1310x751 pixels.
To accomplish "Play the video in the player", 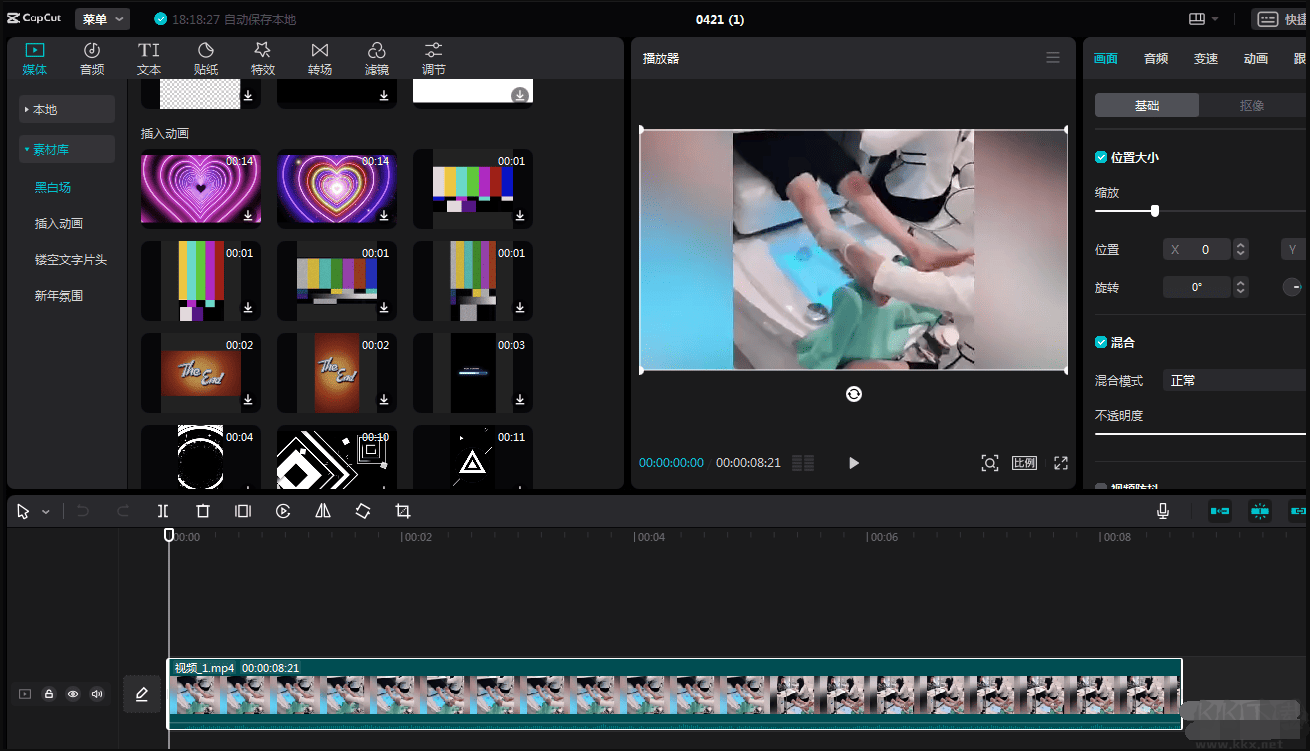I will (x=854, y=463).
